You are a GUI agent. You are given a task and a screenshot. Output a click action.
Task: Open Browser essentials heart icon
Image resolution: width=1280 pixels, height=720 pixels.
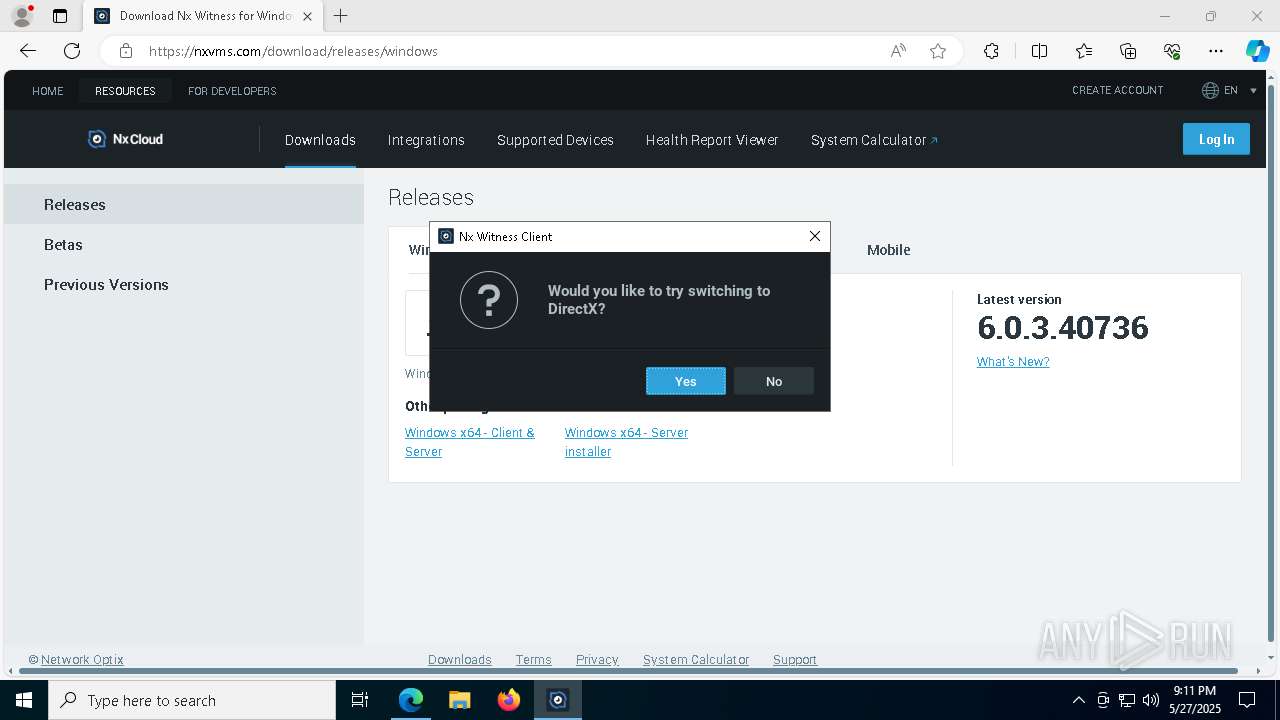1172,51
